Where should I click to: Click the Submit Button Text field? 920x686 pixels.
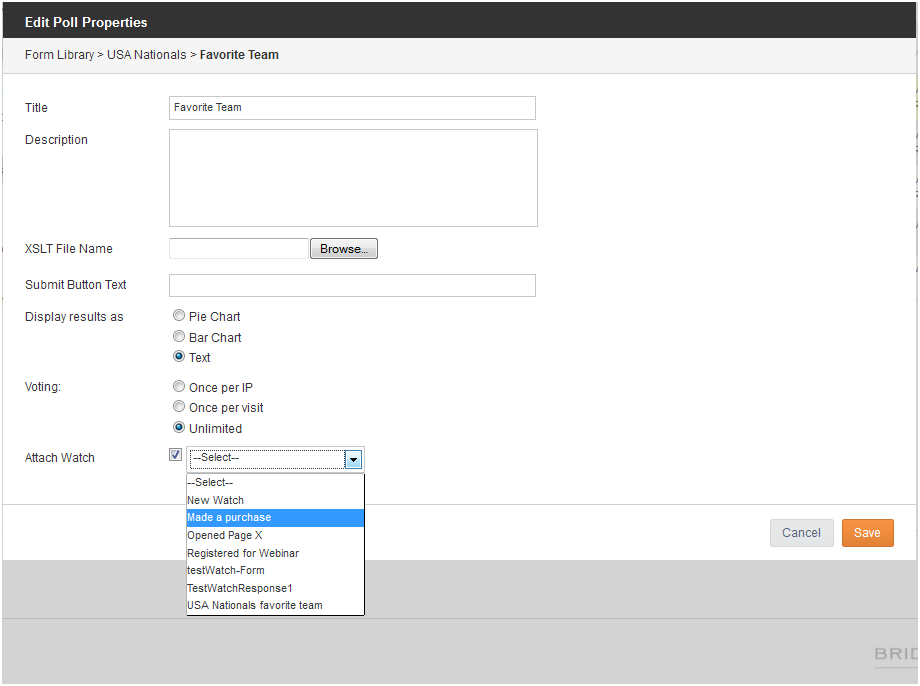click(352, 286)
